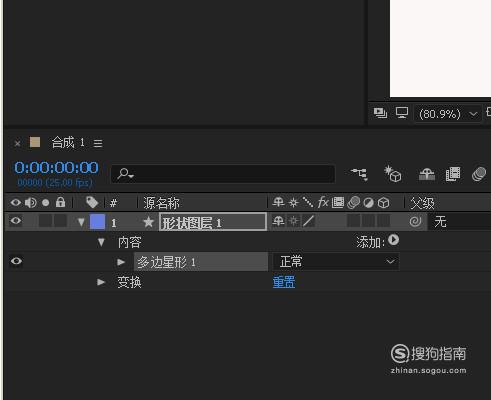Open the 正常 blend mode dropdown
The width and height of the screenshot is (491, 400).
click(336, 262)
